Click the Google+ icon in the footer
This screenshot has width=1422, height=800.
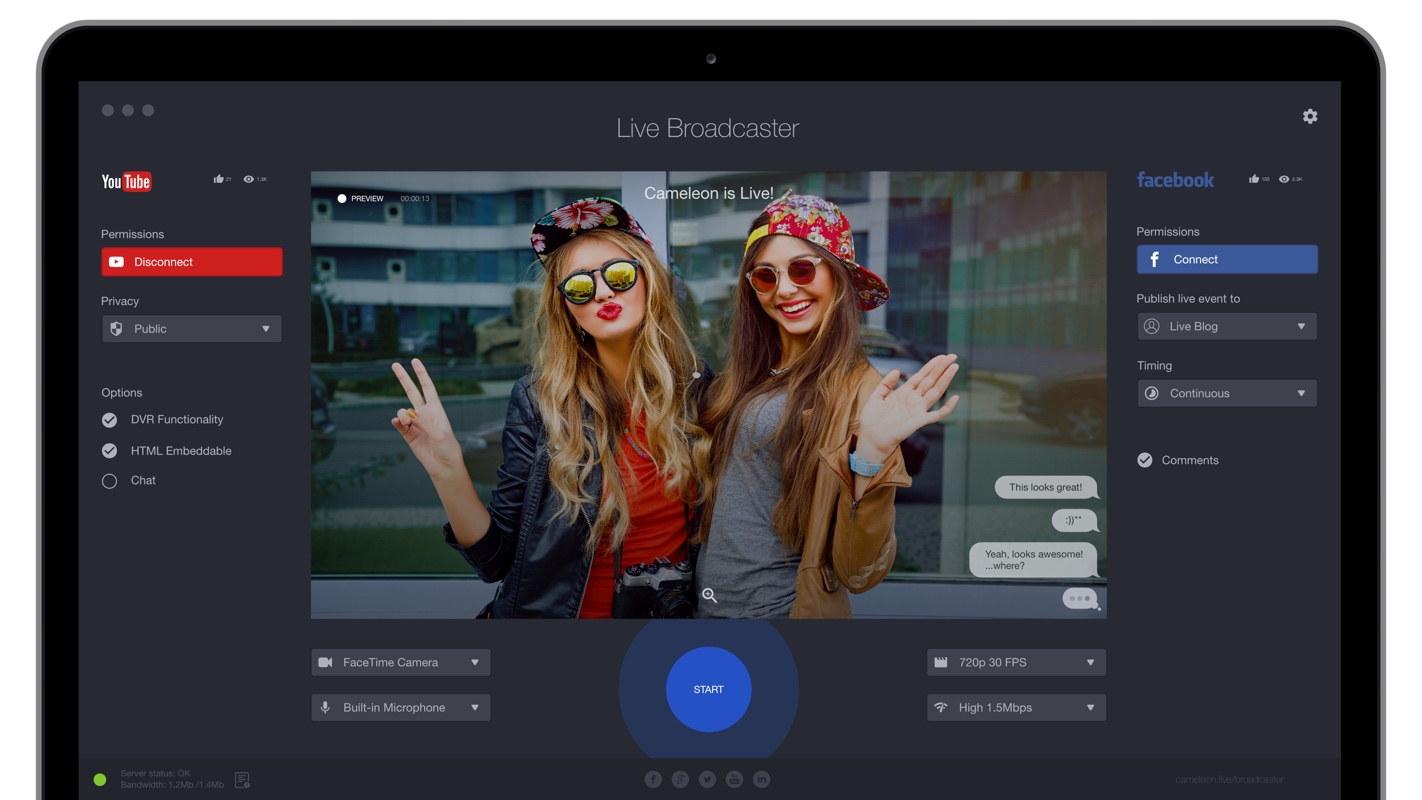[x=680, y=778]
